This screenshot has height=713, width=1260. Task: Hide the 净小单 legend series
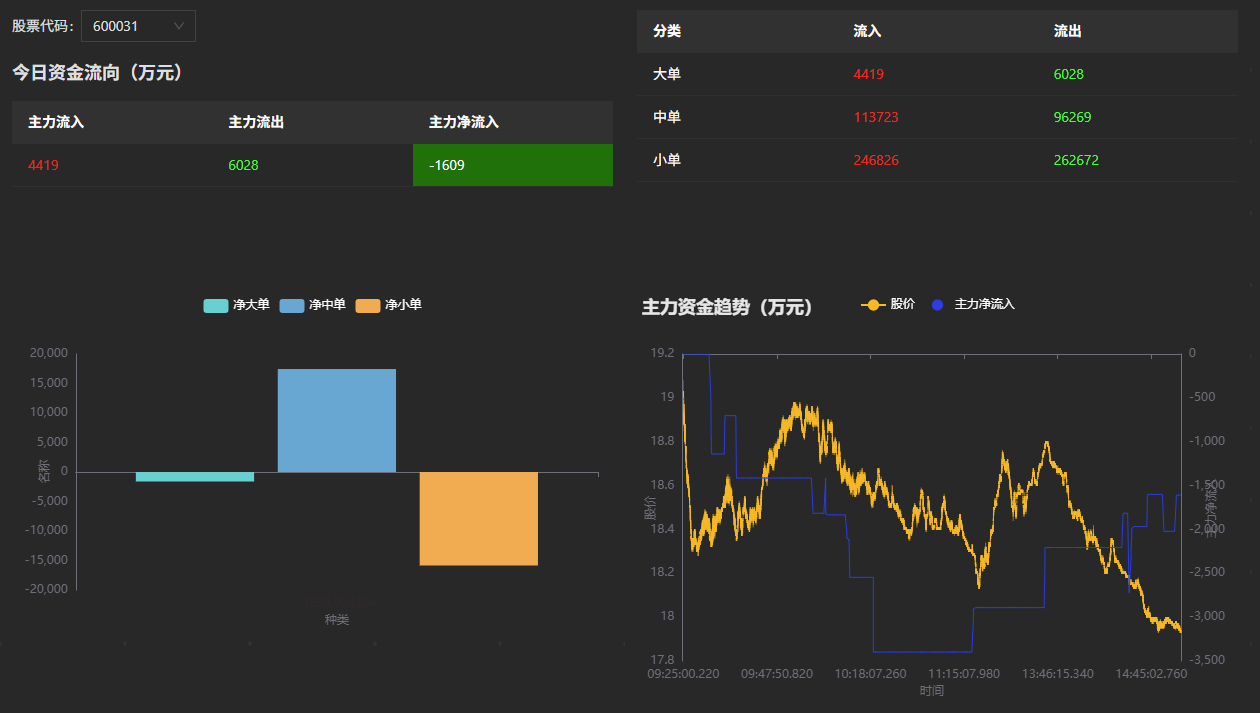point(388,305)
